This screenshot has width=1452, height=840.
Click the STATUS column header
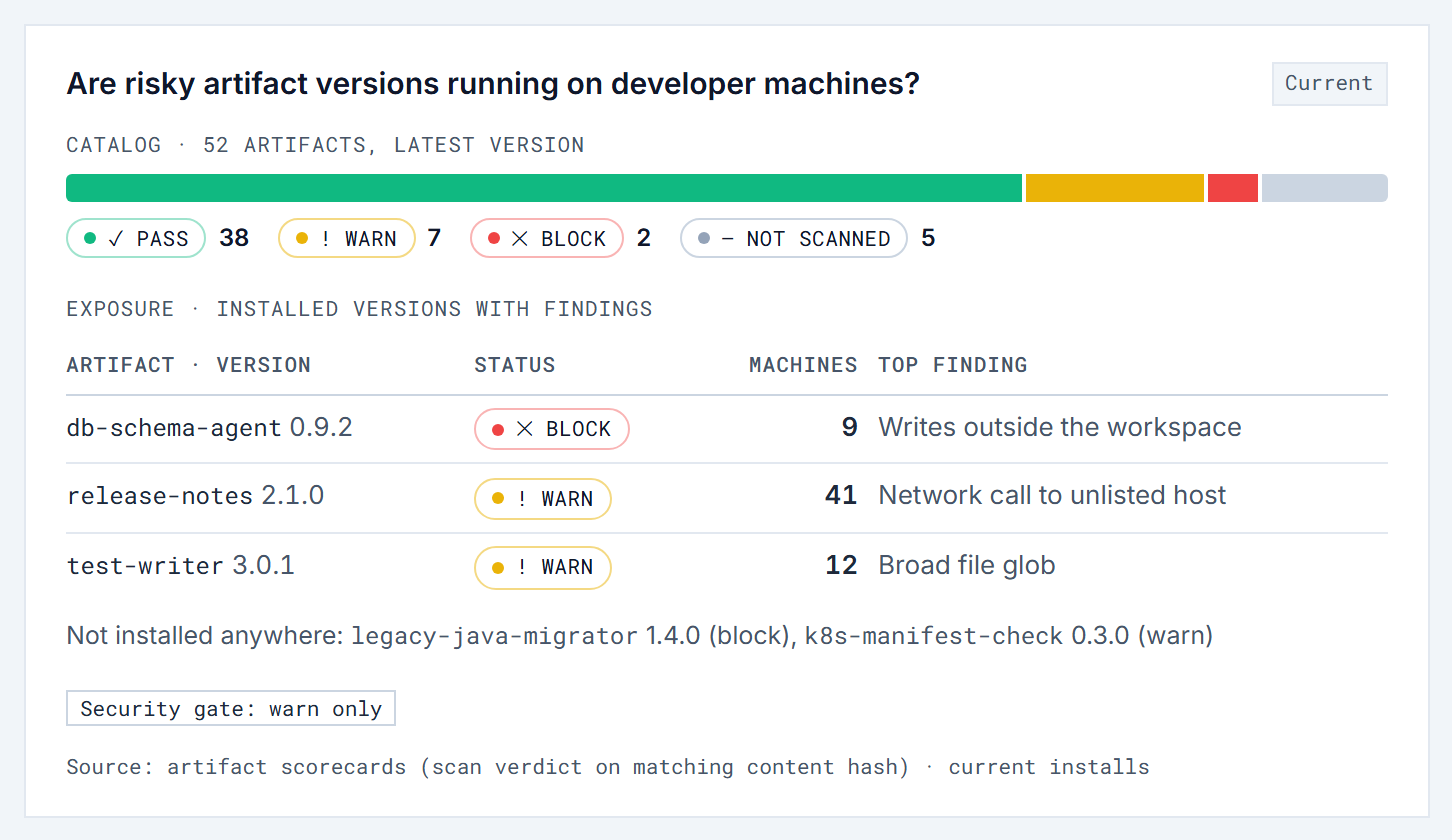[x=515, y=365]
